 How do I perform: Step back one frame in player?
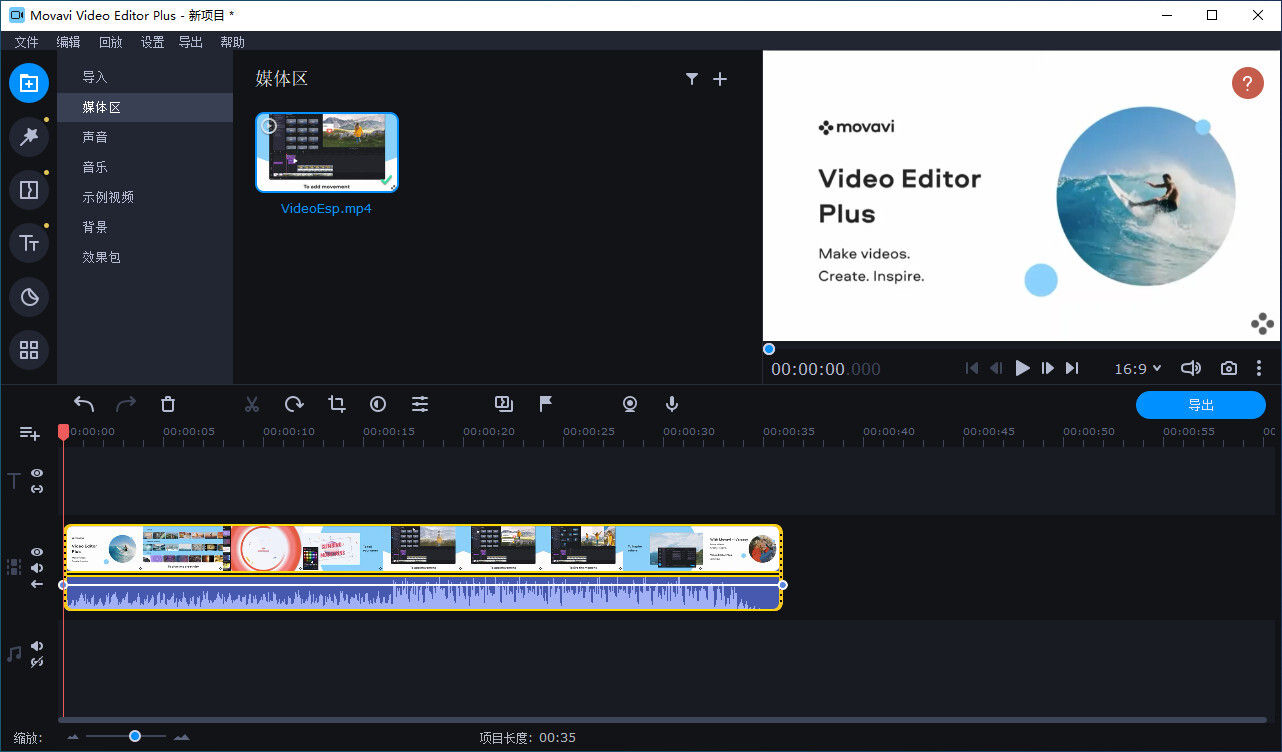tap(997, 368)
